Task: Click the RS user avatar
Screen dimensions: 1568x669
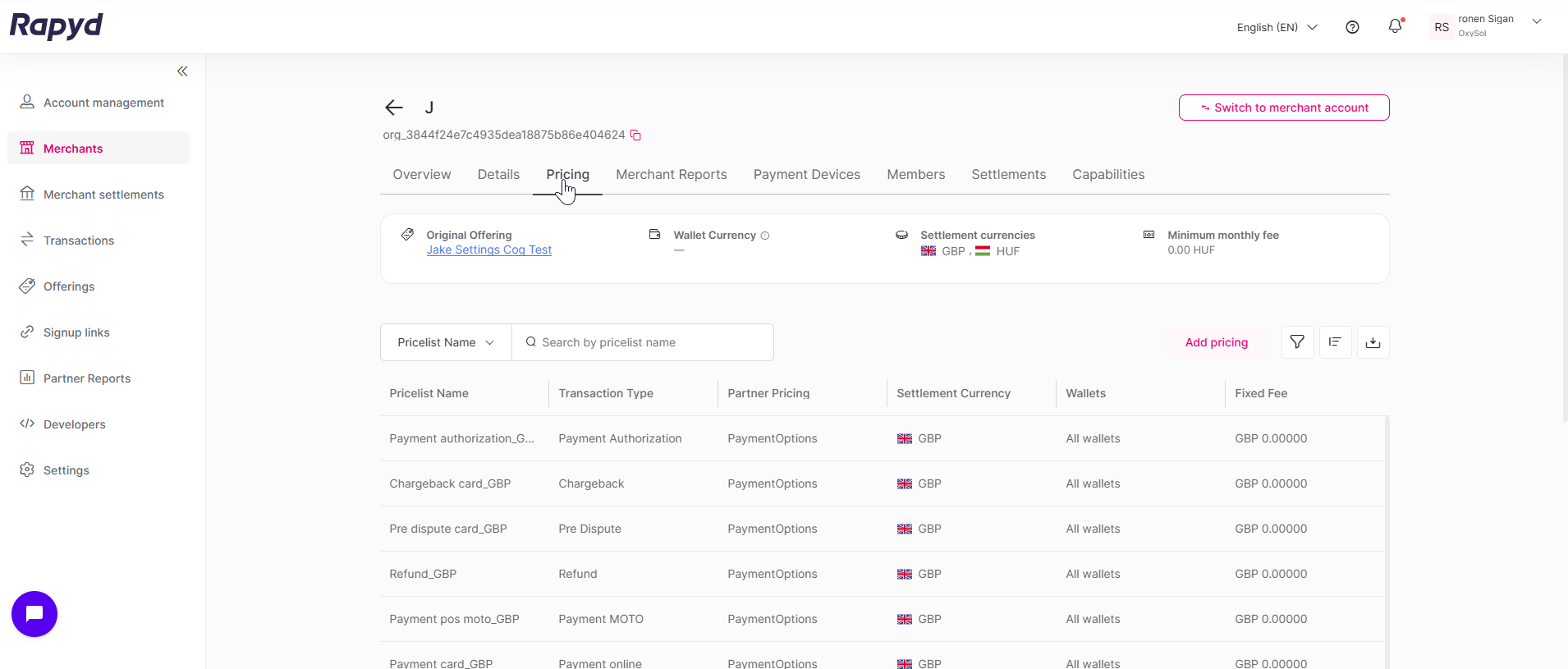Action: [1442, 27]
